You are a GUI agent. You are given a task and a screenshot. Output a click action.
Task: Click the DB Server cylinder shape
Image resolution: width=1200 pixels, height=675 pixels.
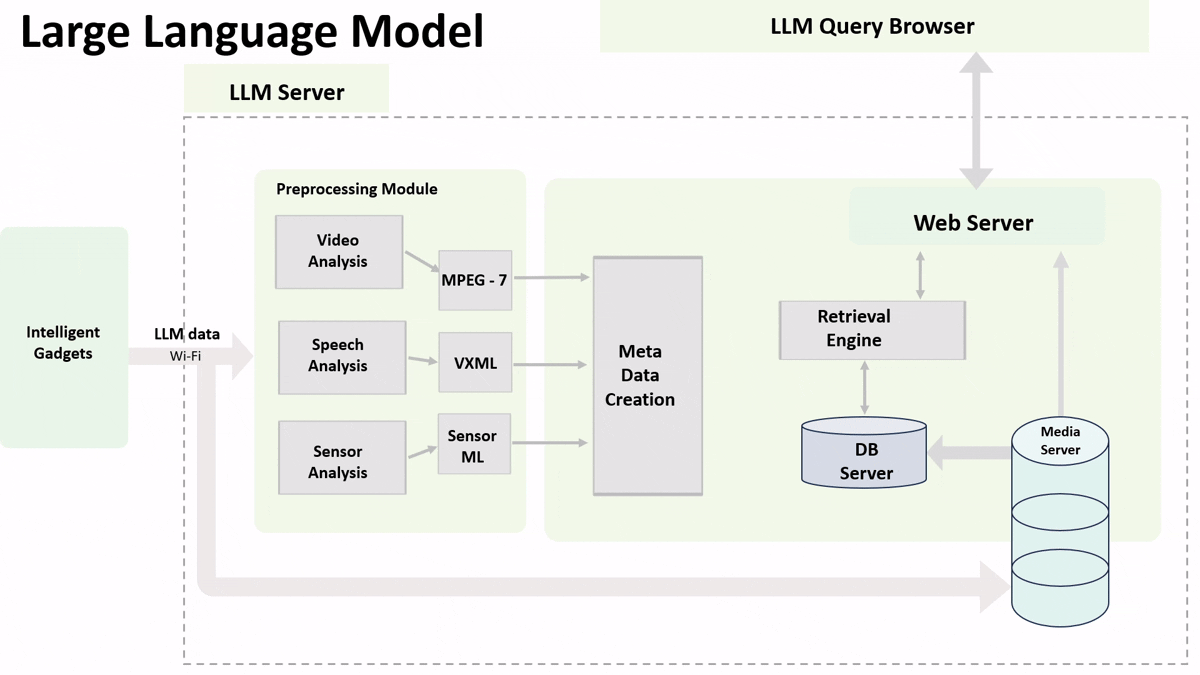click(x=864, y=454)
